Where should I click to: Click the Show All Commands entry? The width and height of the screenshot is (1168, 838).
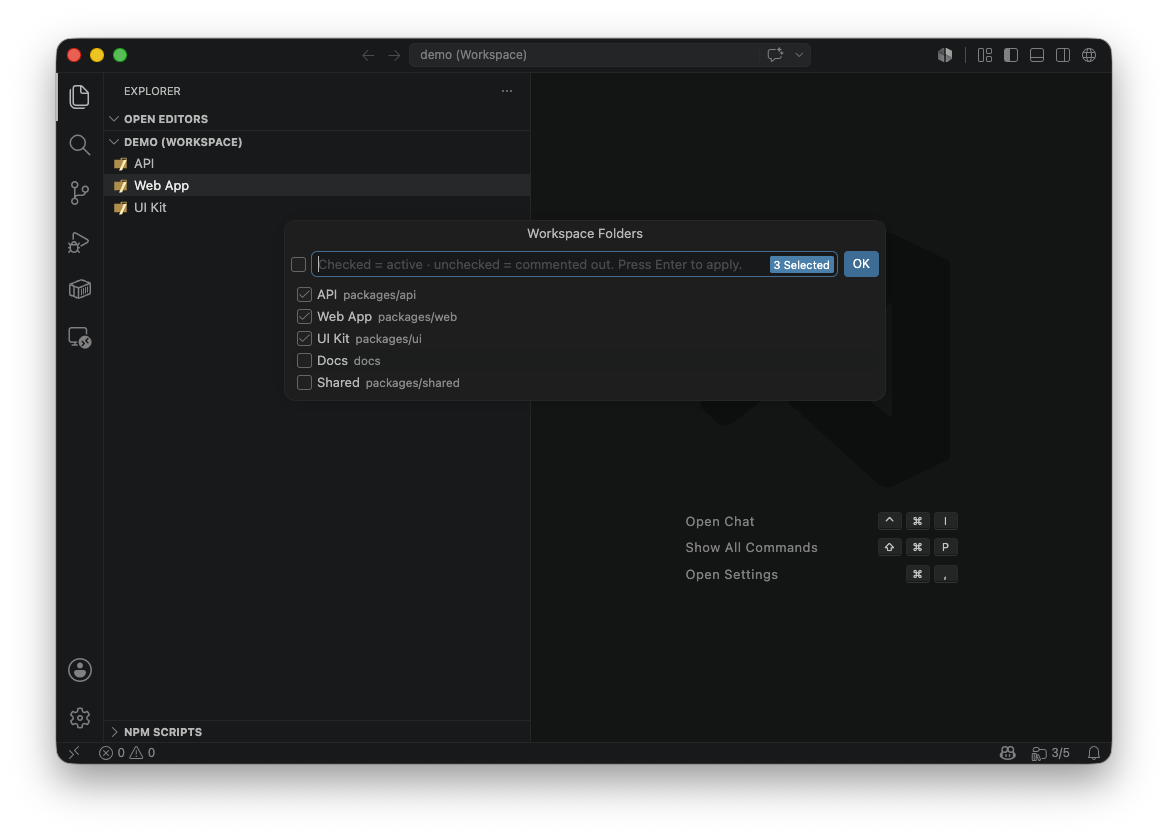[x=751, y=547]
